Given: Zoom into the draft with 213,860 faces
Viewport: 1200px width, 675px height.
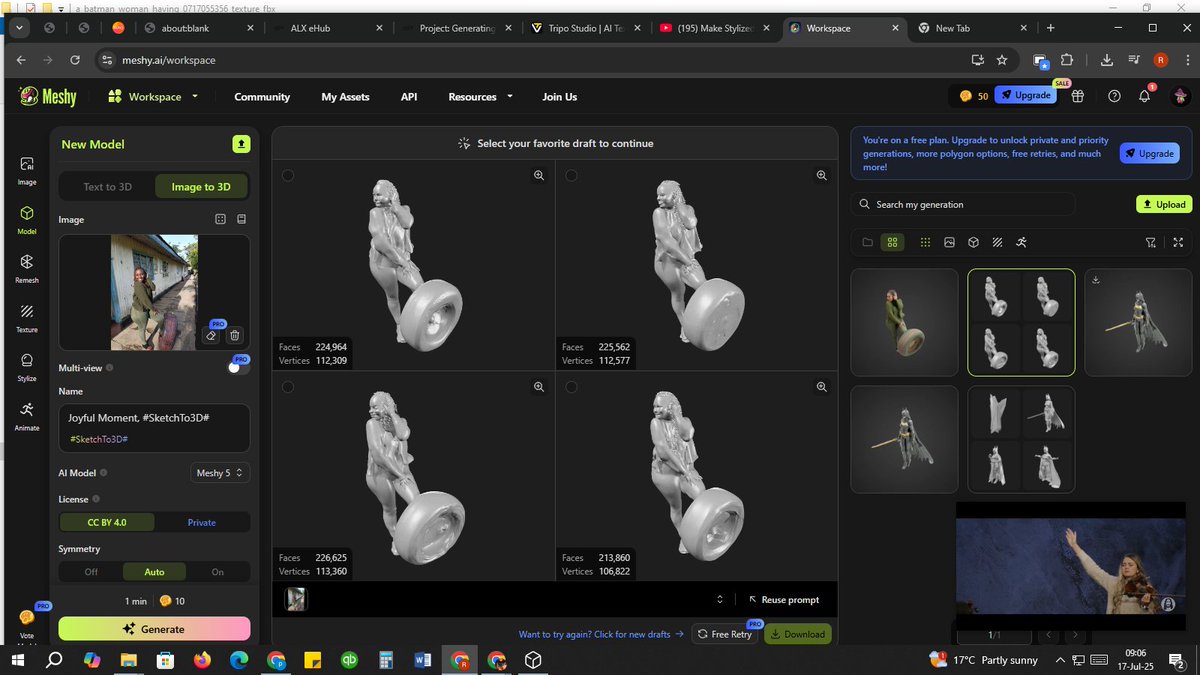Looking at the screenshot, I should coord(822,386).
